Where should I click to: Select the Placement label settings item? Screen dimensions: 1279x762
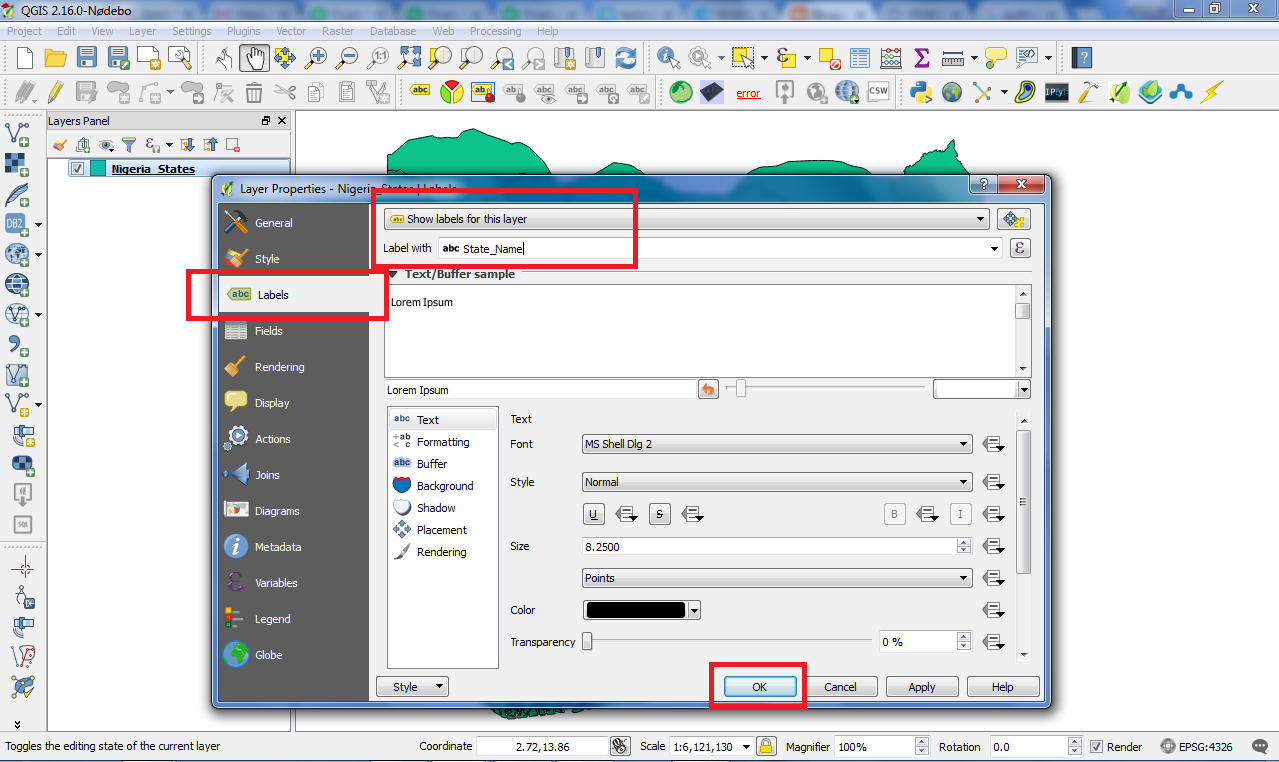coord(442,530)
